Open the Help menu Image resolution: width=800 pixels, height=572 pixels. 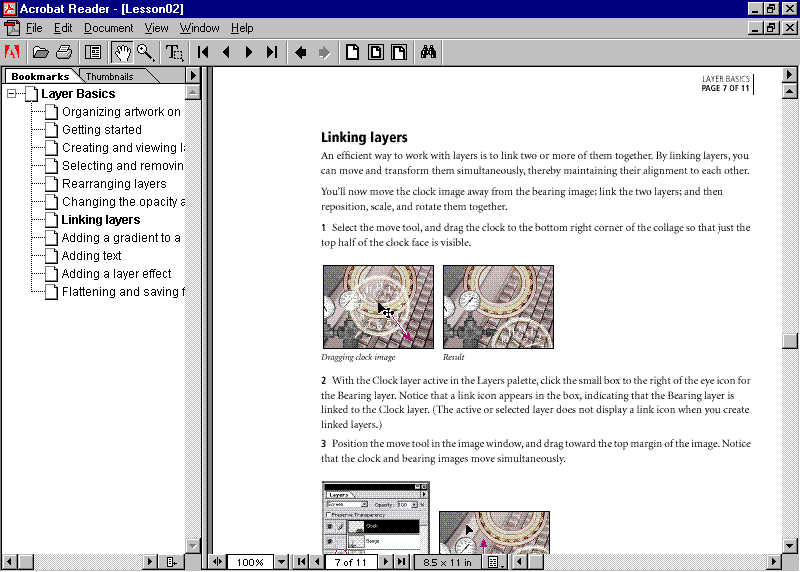pos(242,28)
